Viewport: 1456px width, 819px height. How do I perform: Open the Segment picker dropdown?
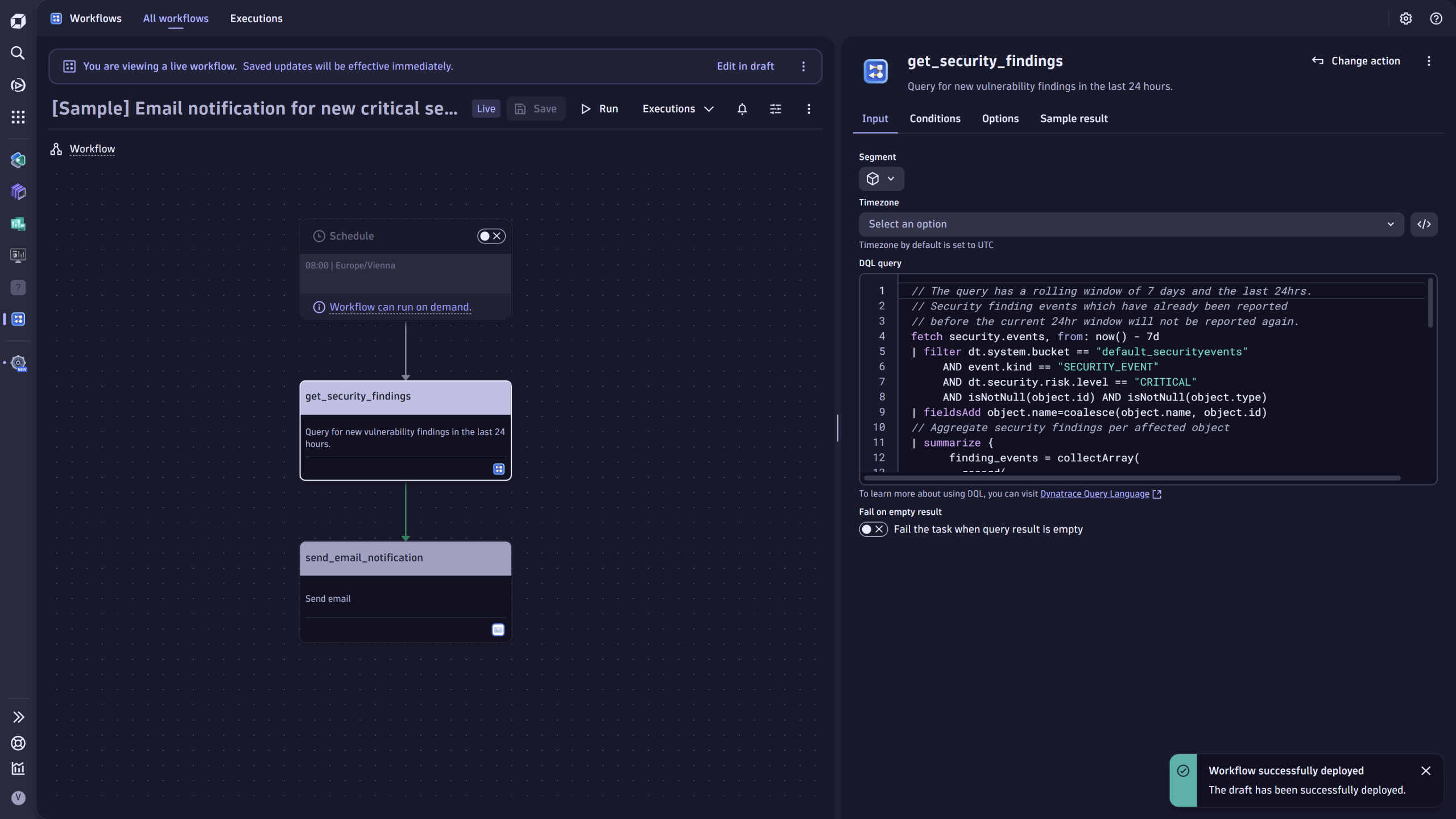tap(880, 179)
